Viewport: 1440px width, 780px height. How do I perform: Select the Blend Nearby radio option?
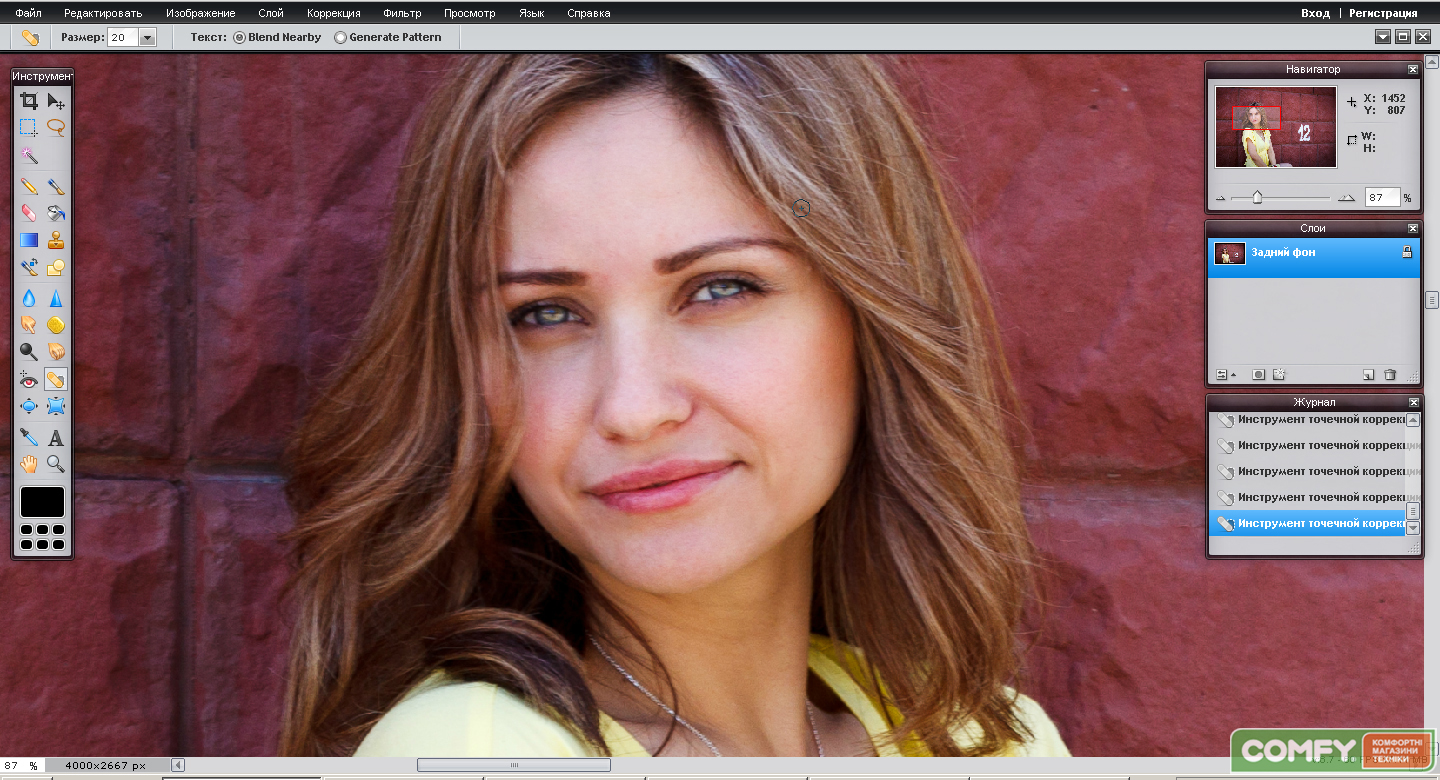[239, 37]
